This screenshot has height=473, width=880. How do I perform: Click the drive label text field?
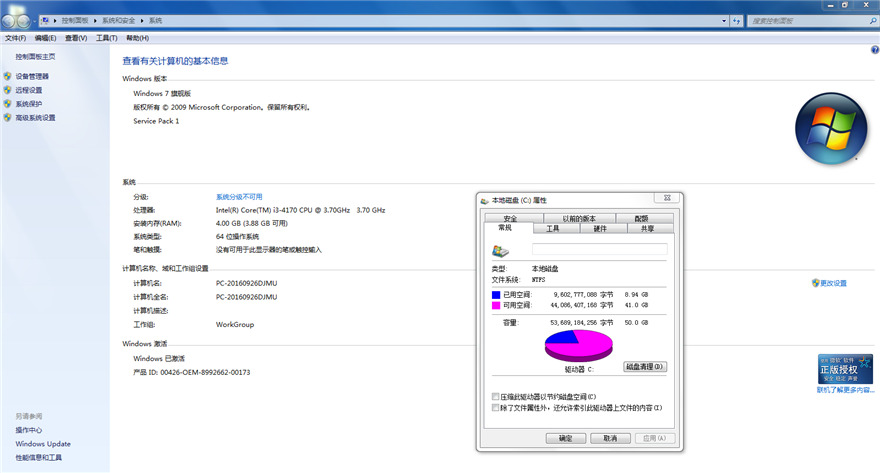pyautogui.click(x=599, y=249)
